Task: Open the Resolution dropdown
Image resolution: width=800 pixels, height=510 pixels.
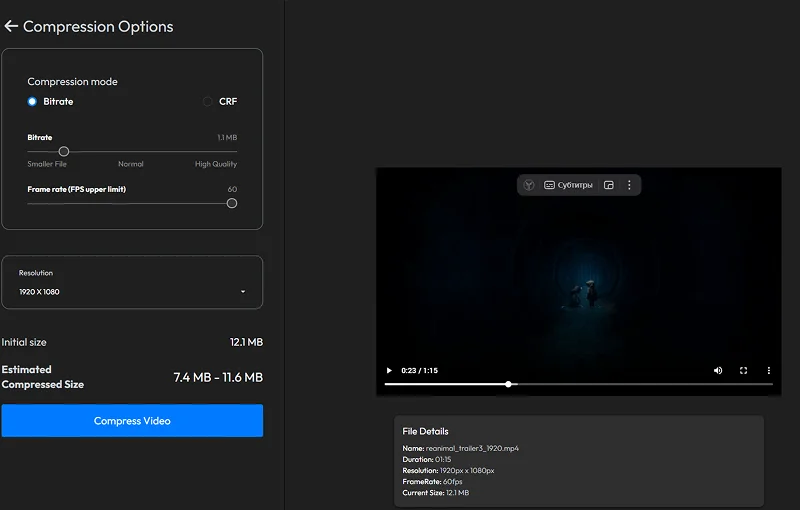Action: tap(132, 282)
